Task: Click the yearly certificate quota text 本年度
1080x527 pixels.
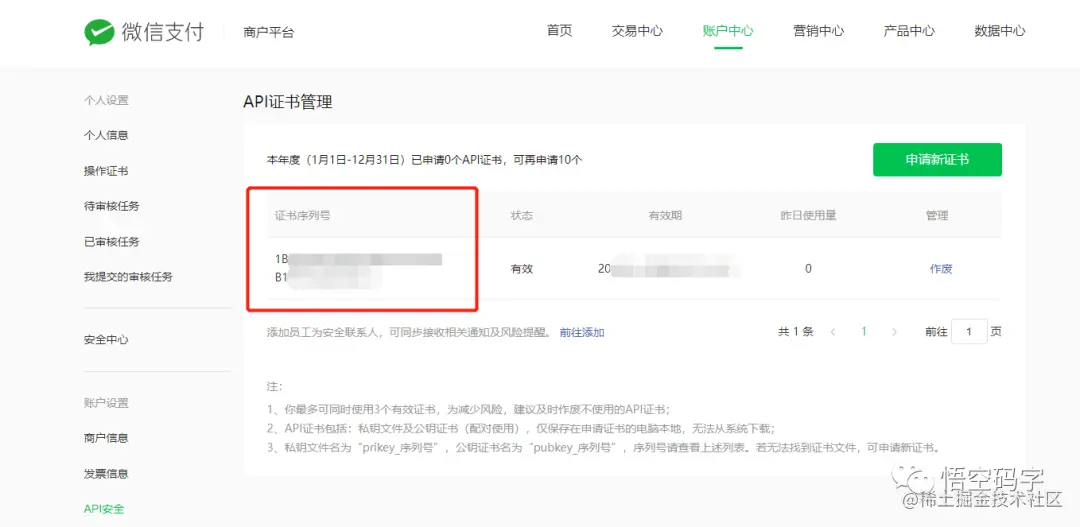Action: [x=424, y=160]
